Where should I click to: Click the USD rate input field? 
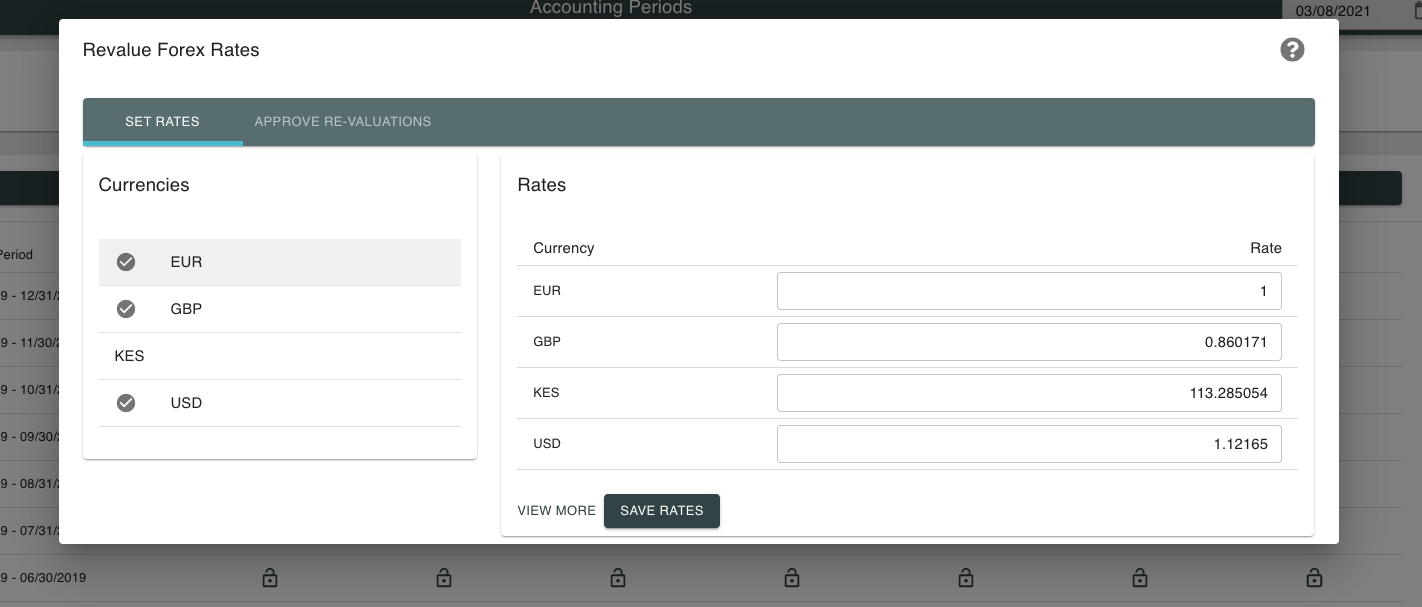(1029, 443)
